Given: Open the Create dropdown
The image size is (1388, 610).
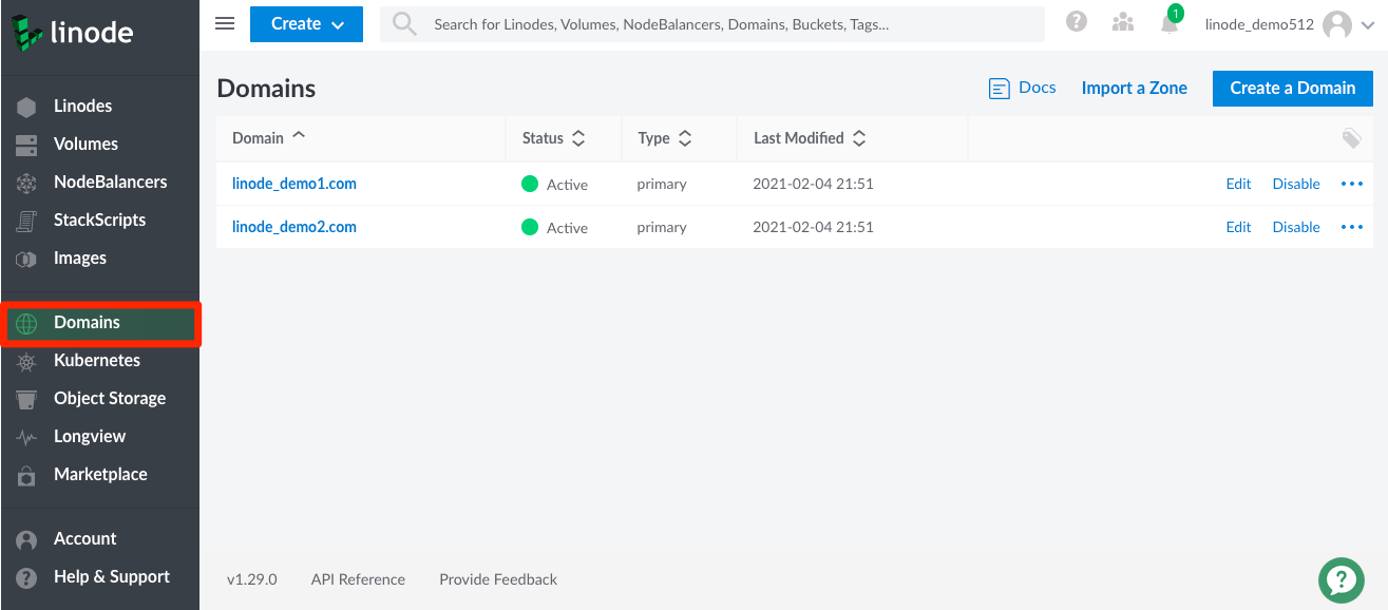Looking at the screenshot, I should click(x=306, y=23).
